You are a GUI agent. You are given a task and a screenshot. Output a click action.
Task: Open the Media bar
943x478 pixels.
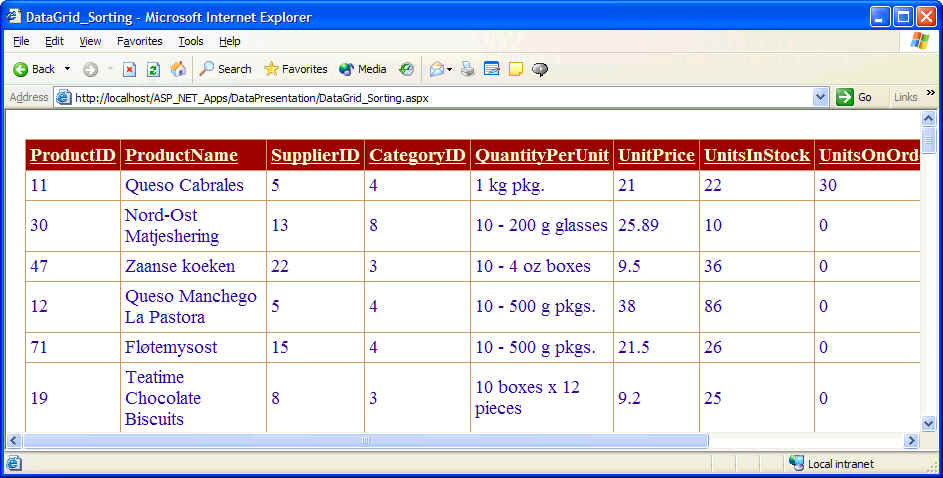pos(362,69)
